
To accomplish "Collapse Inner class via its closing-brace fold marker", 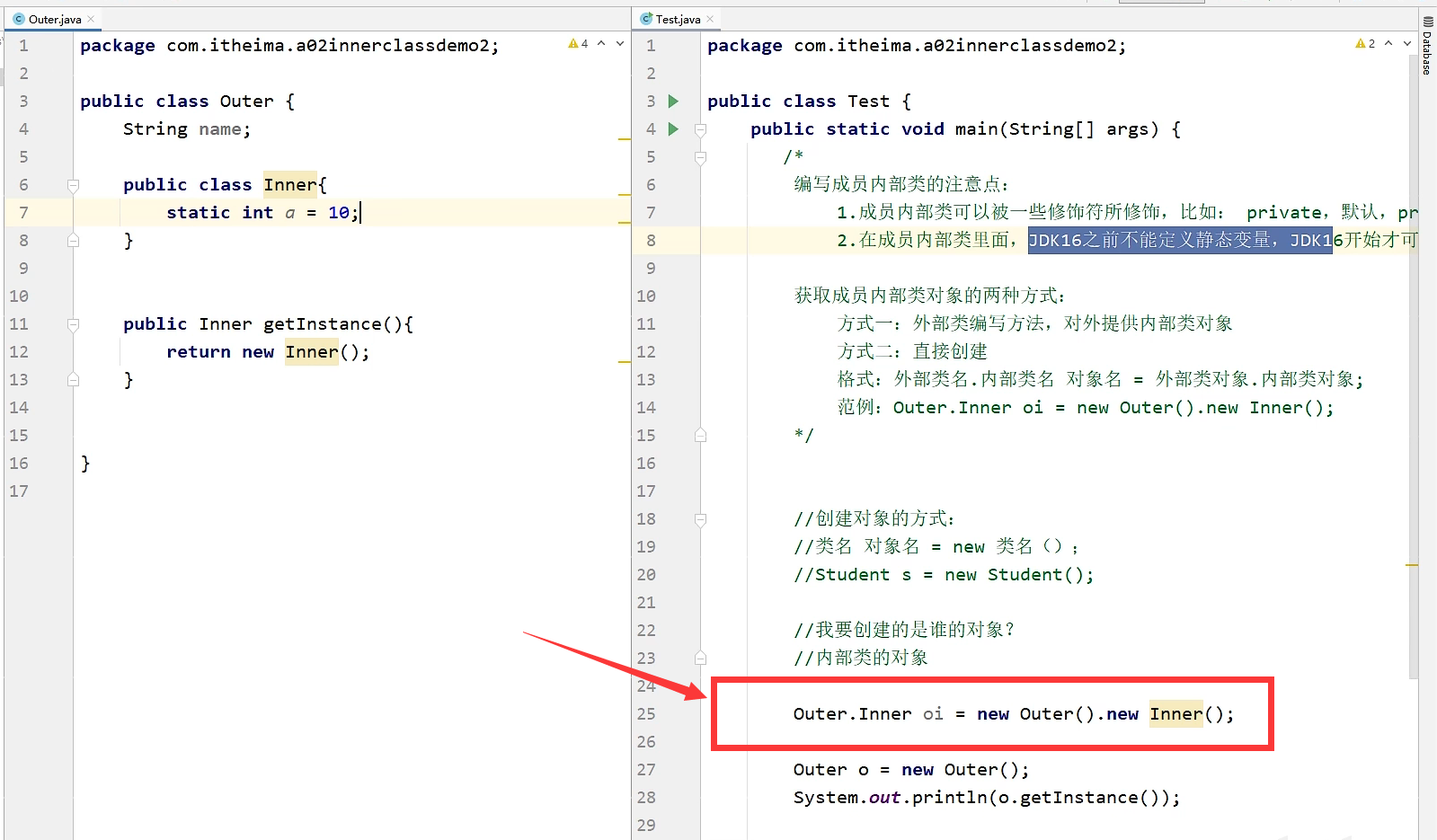I will pyautogui.click(x=73, y=241).
